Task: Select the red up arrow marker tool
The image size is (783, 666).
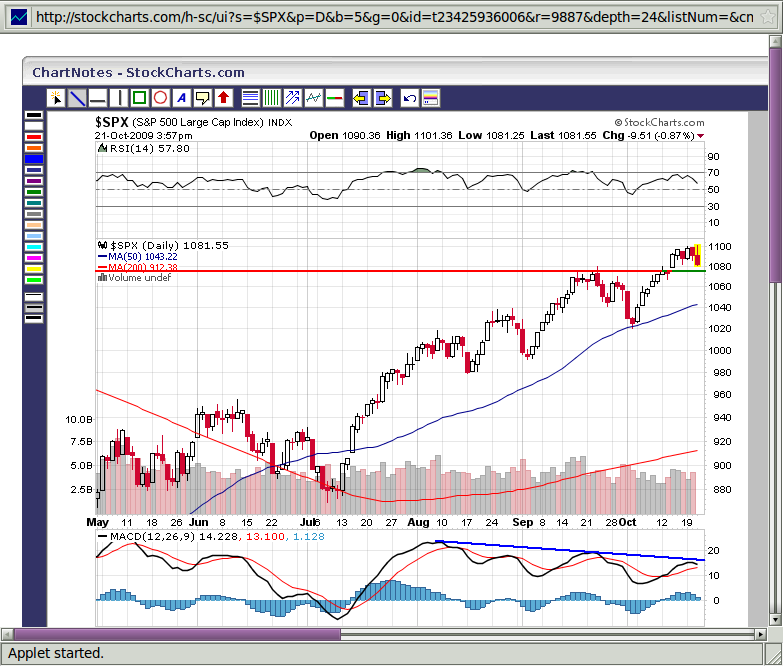Action: (x=224, y=98)
